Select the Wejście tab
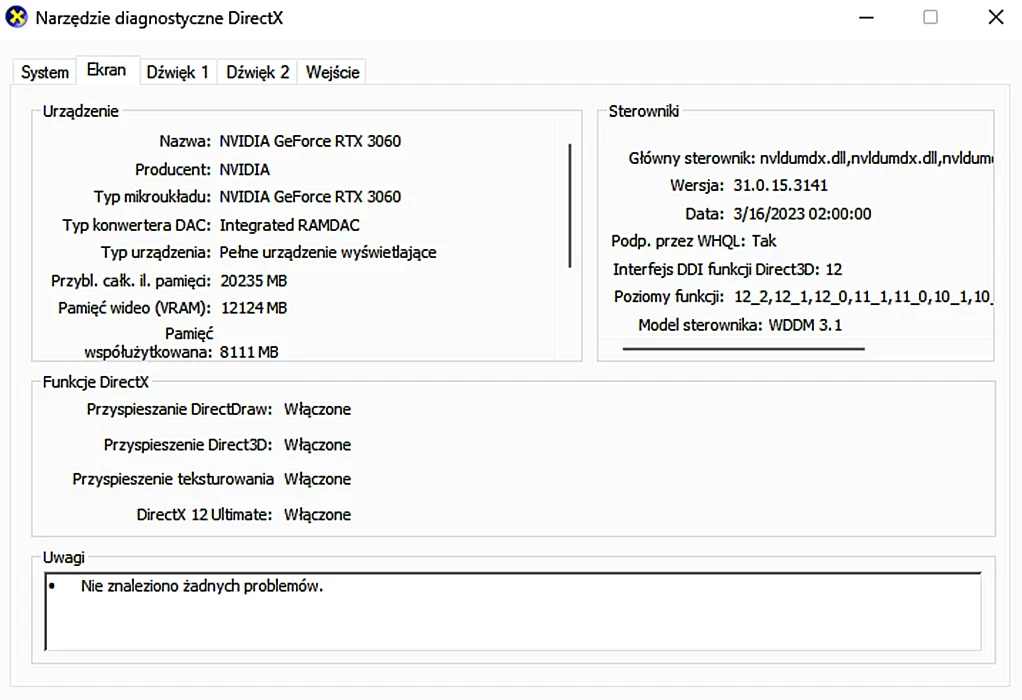 point(331,71)
